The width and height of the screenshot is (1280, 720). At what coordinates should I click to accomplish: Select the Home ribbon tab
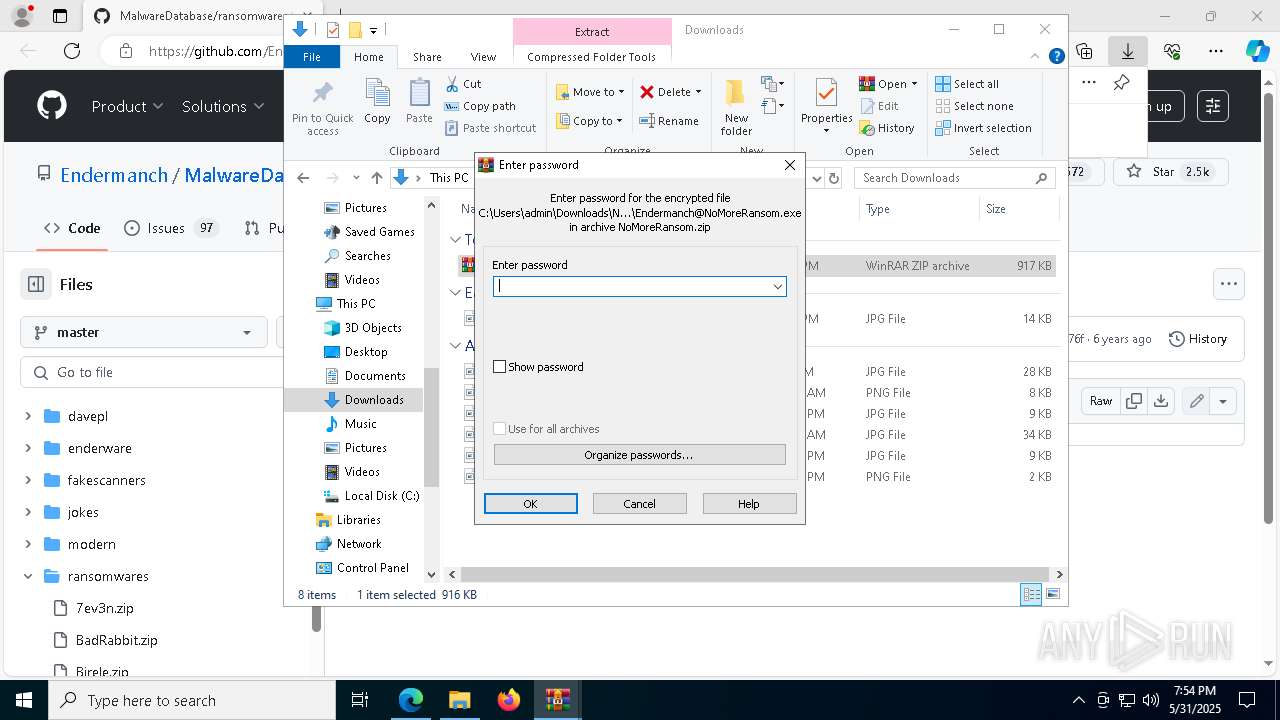click(x=368, y=57)
